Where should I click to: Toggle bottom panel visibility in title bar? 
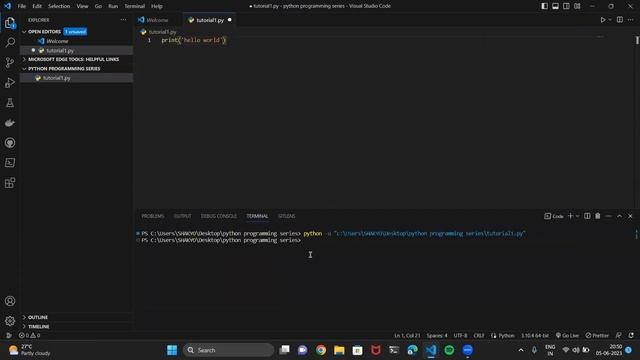point(556,6)
